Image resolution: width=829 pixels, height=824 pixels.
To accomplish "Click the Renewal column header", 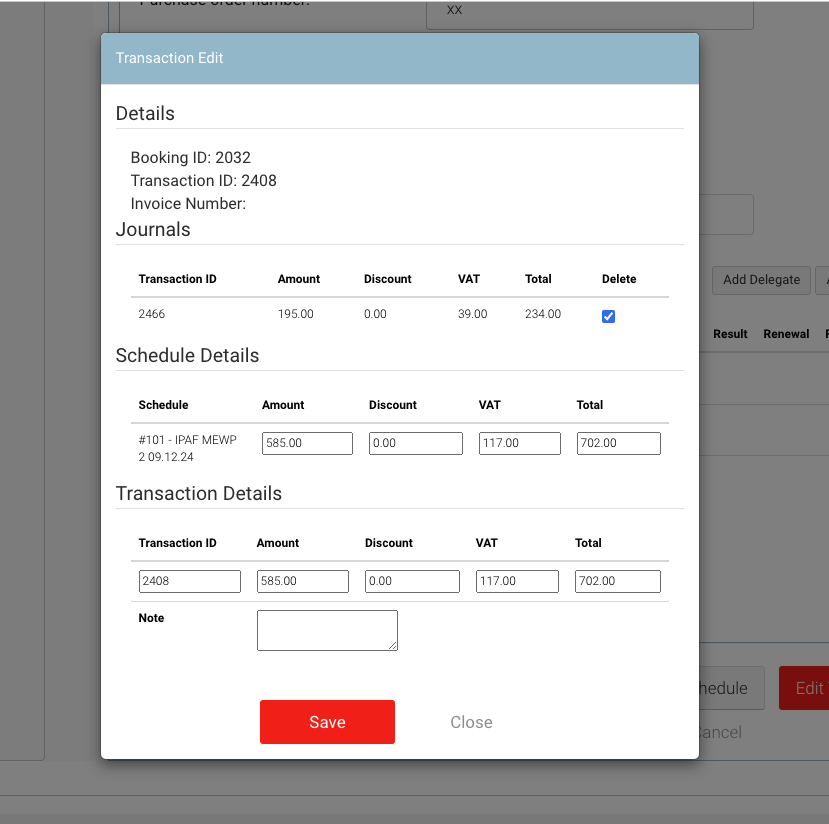I will point(786,334).
